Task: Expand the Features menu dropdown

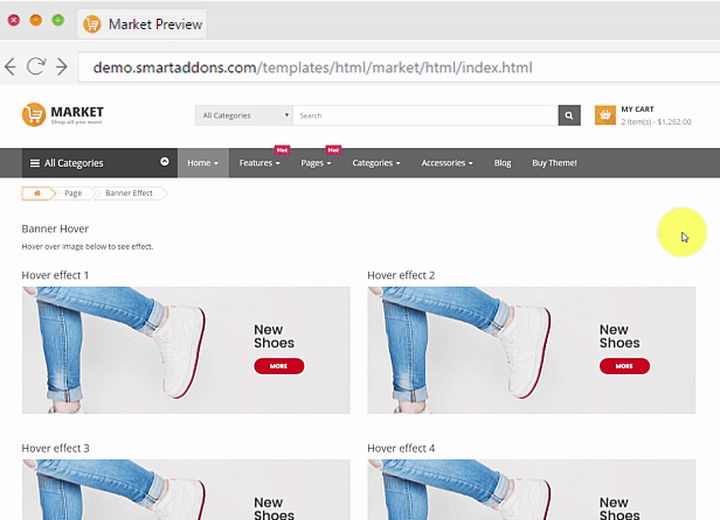Action: 260,163
